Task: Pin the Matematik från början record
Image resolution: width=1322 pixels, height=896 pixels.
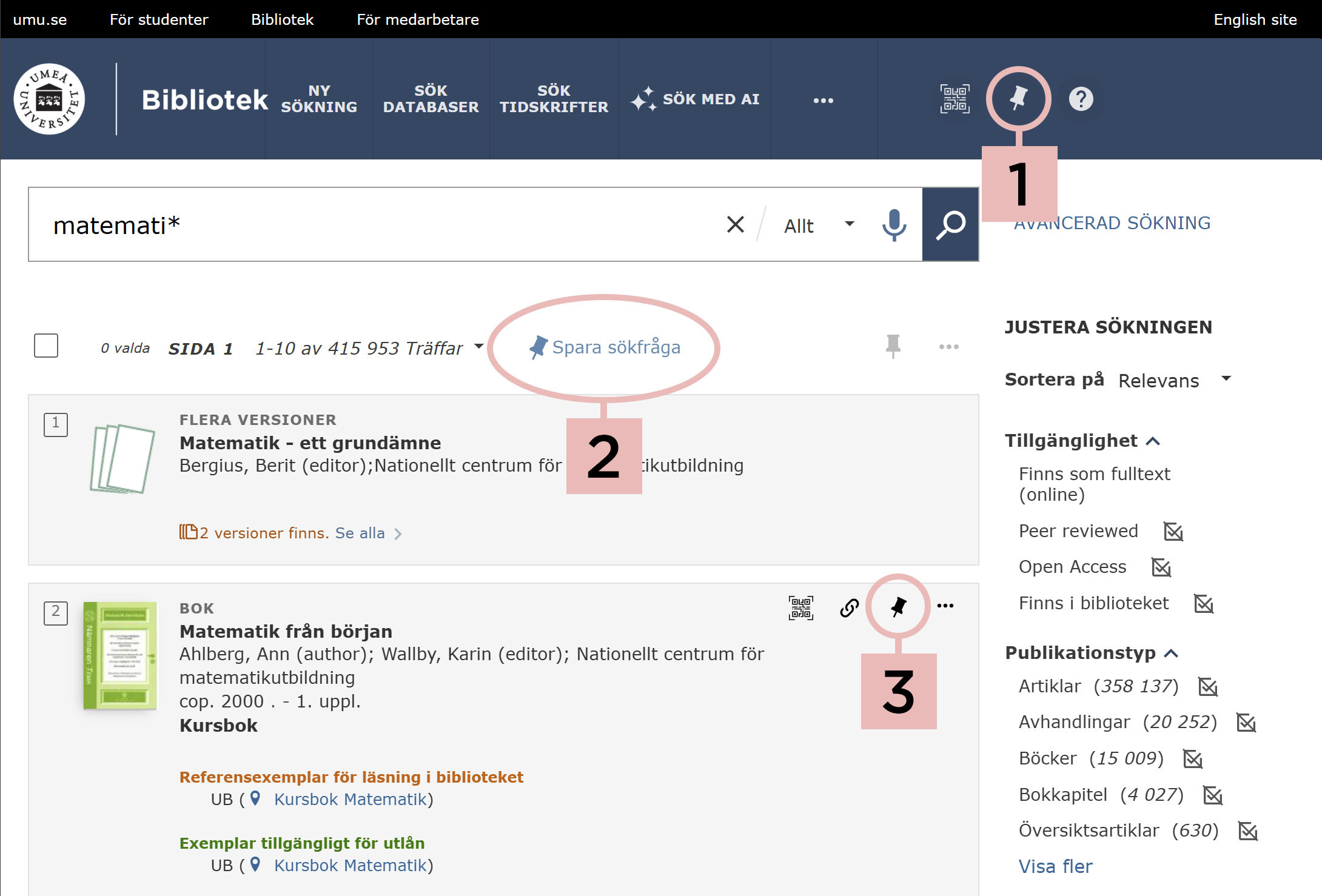Action: click(x=898, y=606)
